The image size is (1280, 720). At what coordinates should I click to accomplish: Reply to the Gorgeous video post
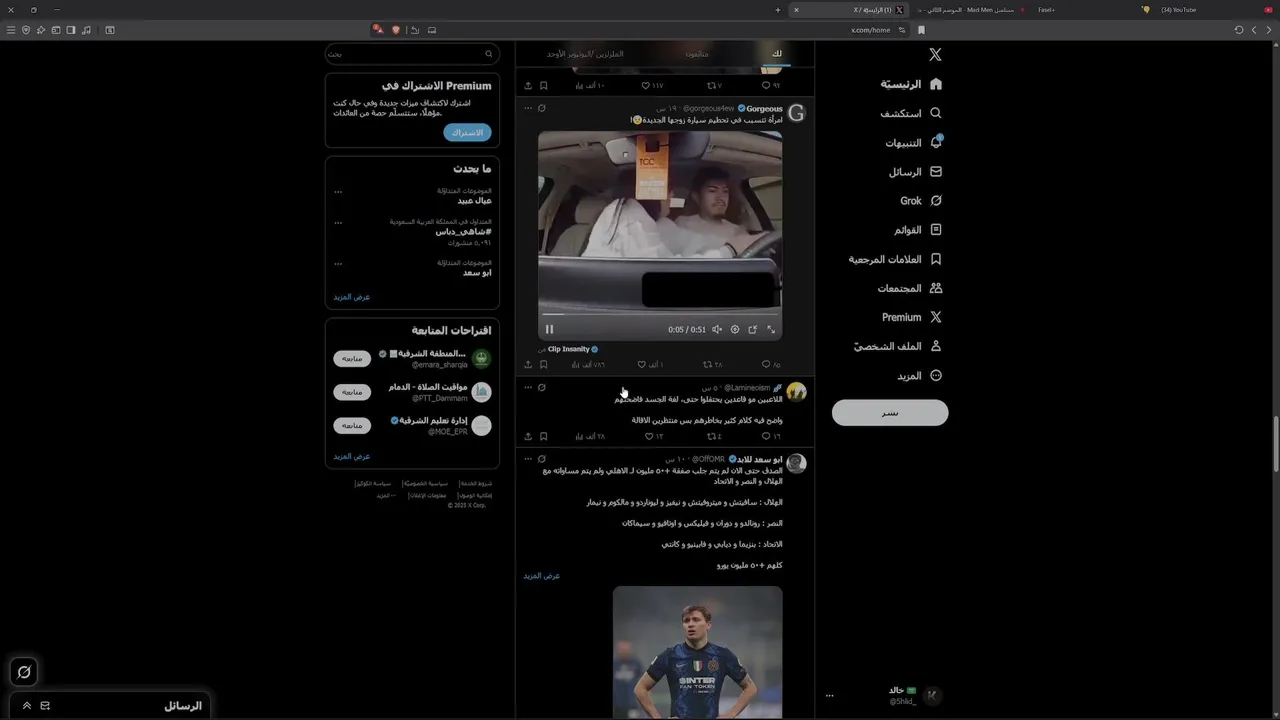click(x=771, y=364)
